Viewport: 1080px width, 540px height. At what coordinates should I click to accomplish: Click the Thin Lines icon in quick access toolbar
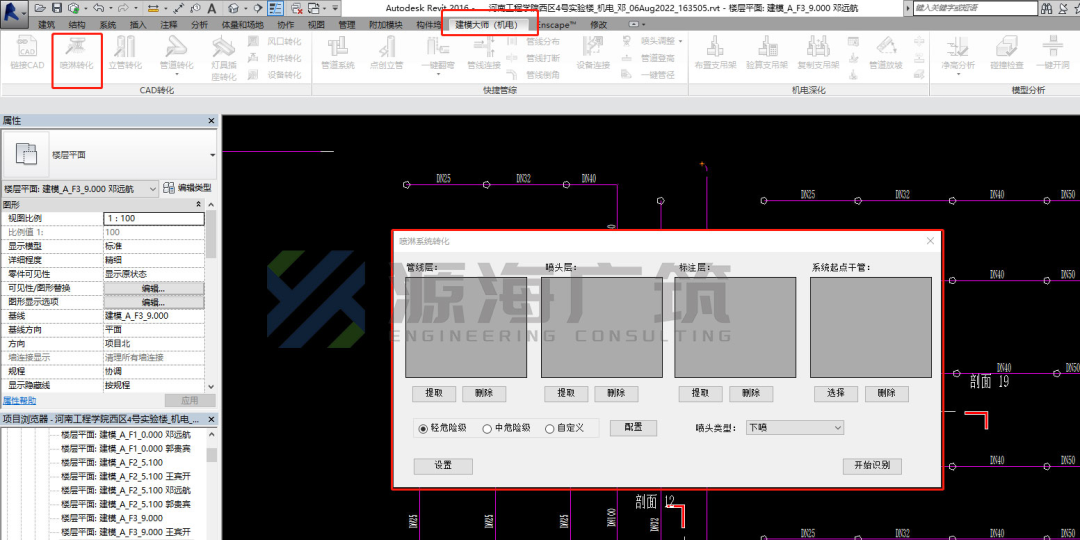pyautogui.click(x=276, y=8)
